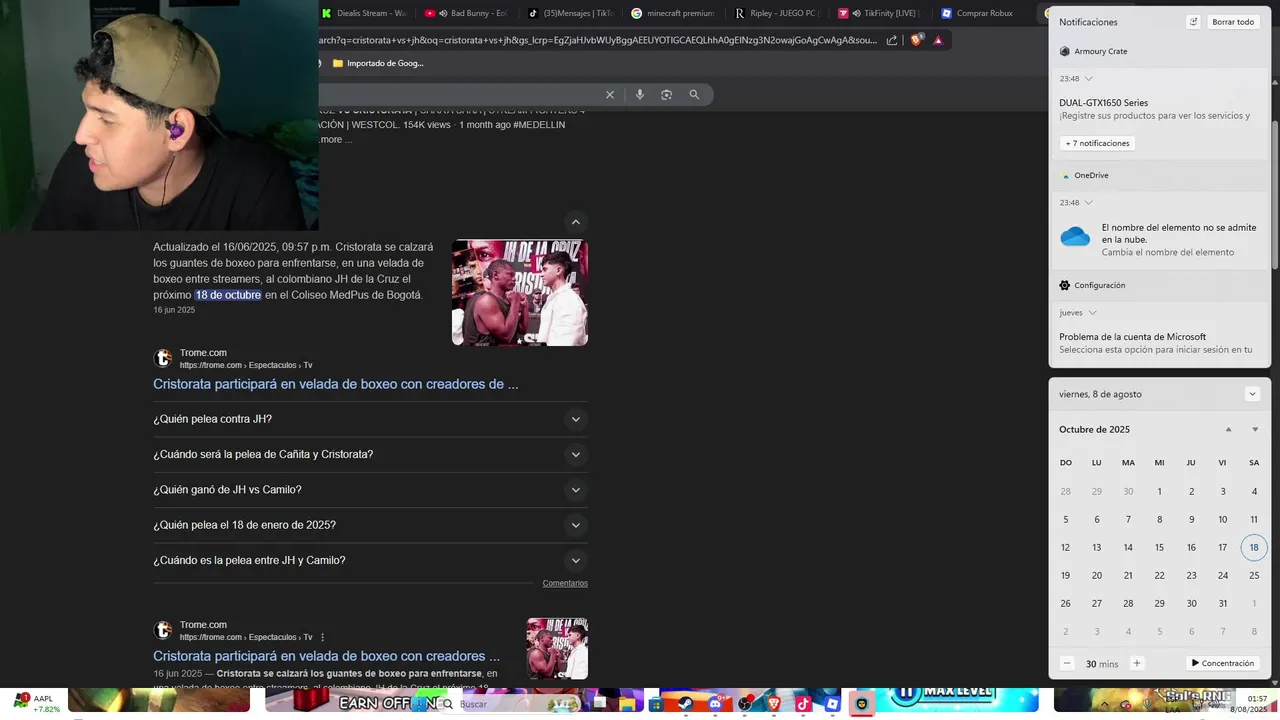1280x720 pixels.
Task: Open Brave browser taskbar icon
Action: (774, 704)
